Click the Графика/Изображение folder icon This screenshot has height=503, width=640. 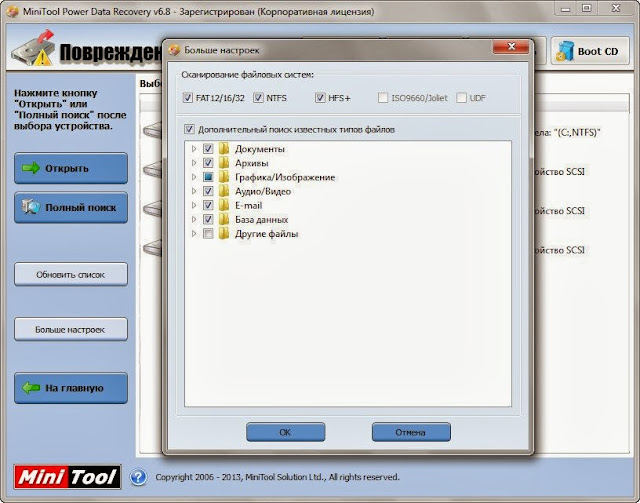click(224, 177)
